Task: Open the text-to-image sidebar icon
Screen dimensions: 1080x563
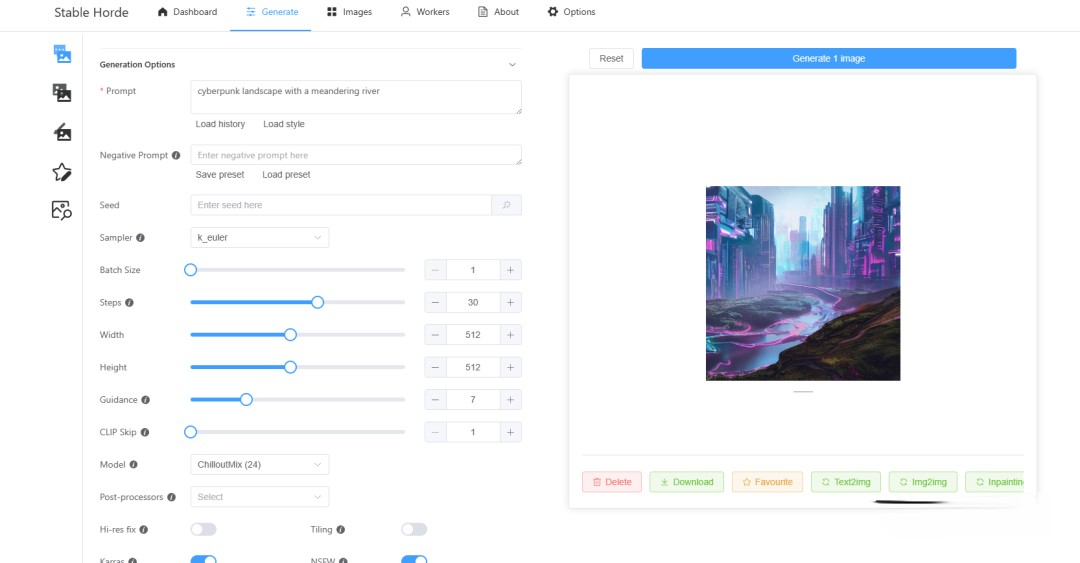Action: pyautogui.click(x=62, y=54)
